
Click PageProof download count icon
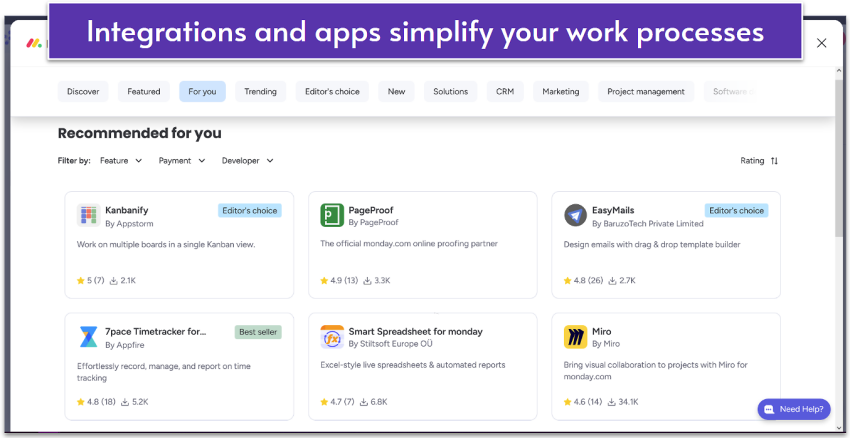click(367, 281)
